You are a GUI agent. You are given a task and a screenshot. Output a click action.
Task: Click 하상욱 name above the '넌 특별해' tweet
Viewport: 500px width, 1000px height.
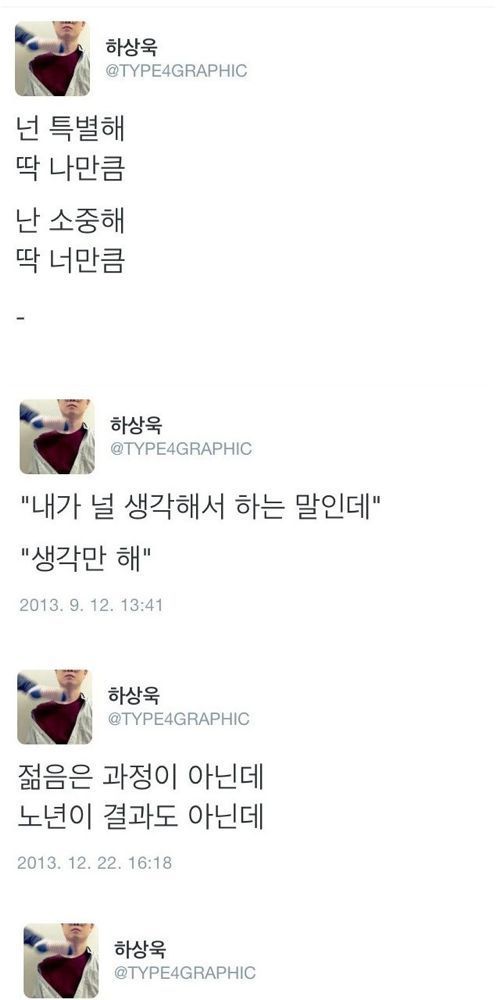click(131, 47)
